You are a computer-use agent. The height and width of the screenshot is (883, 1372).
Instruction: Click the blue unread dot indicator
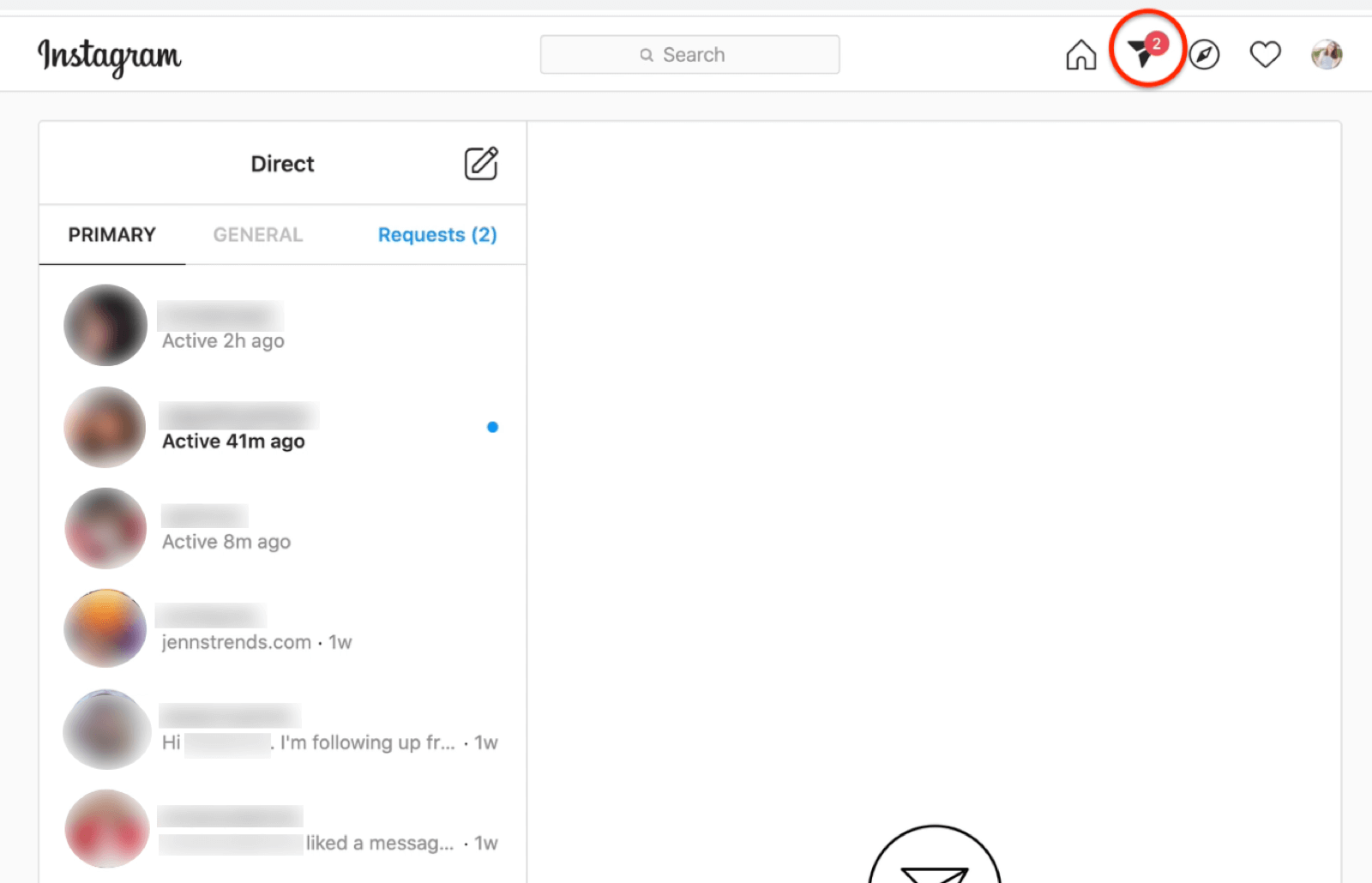pos(492,427)
